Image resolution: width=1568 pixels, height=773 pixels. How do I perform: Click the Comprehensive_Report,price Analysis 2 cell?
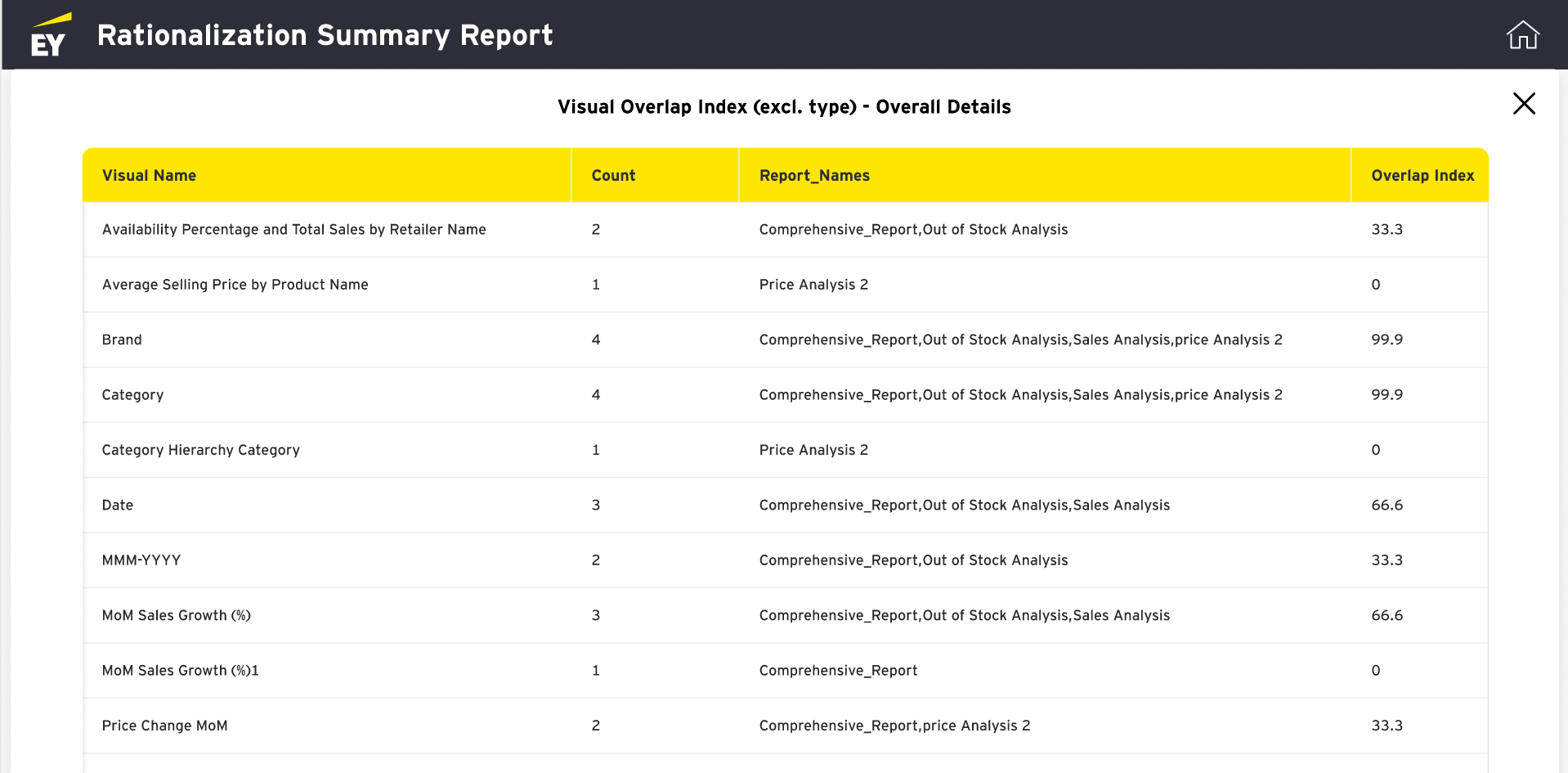tap(894, 726)
